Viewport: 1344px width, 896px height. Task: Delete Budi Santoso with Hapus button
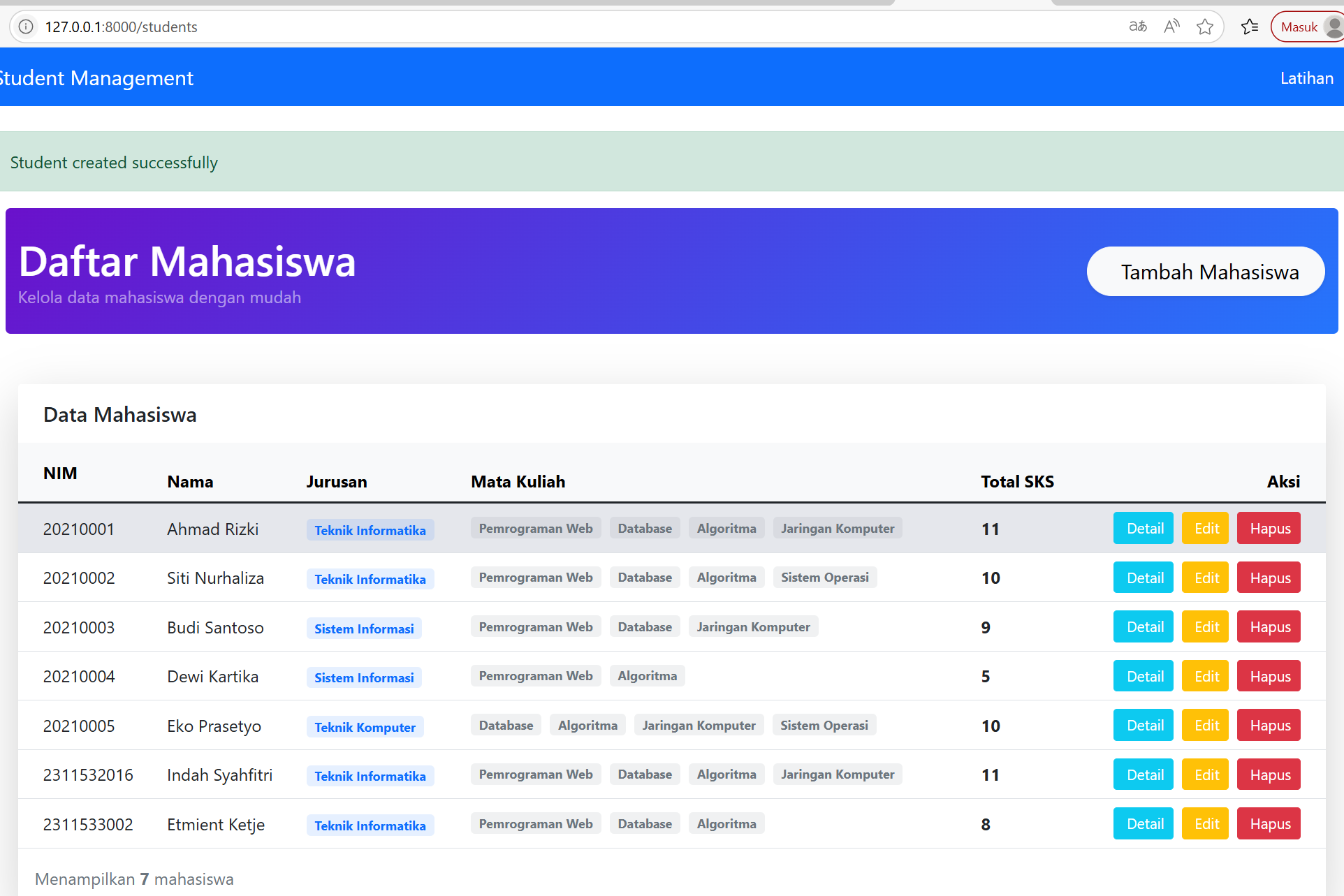(1269, 627)
